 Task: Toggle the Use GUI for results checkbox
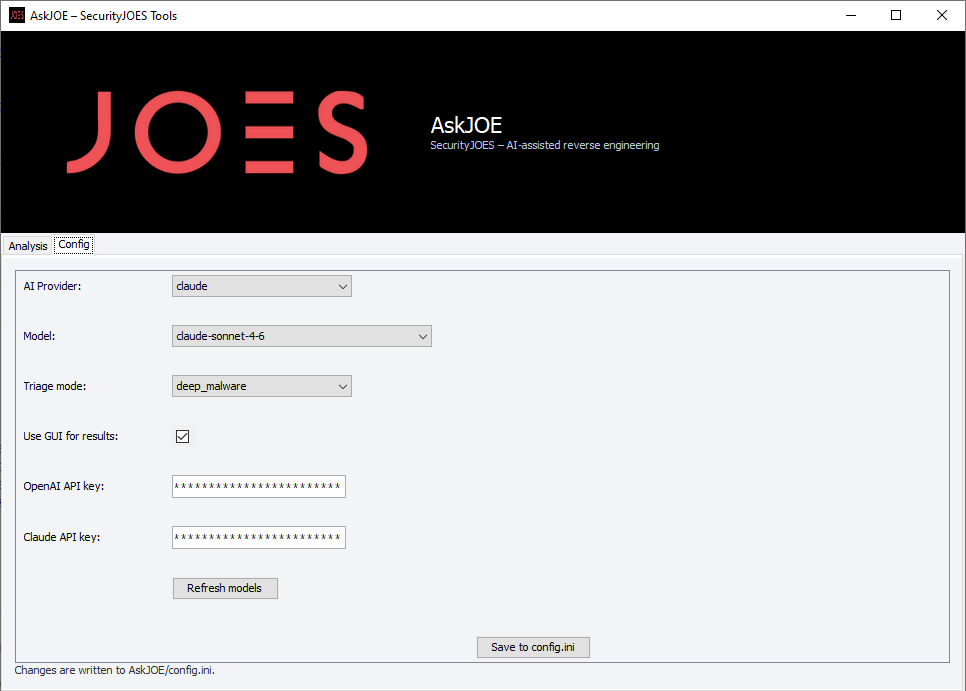(x=182, y=436)
